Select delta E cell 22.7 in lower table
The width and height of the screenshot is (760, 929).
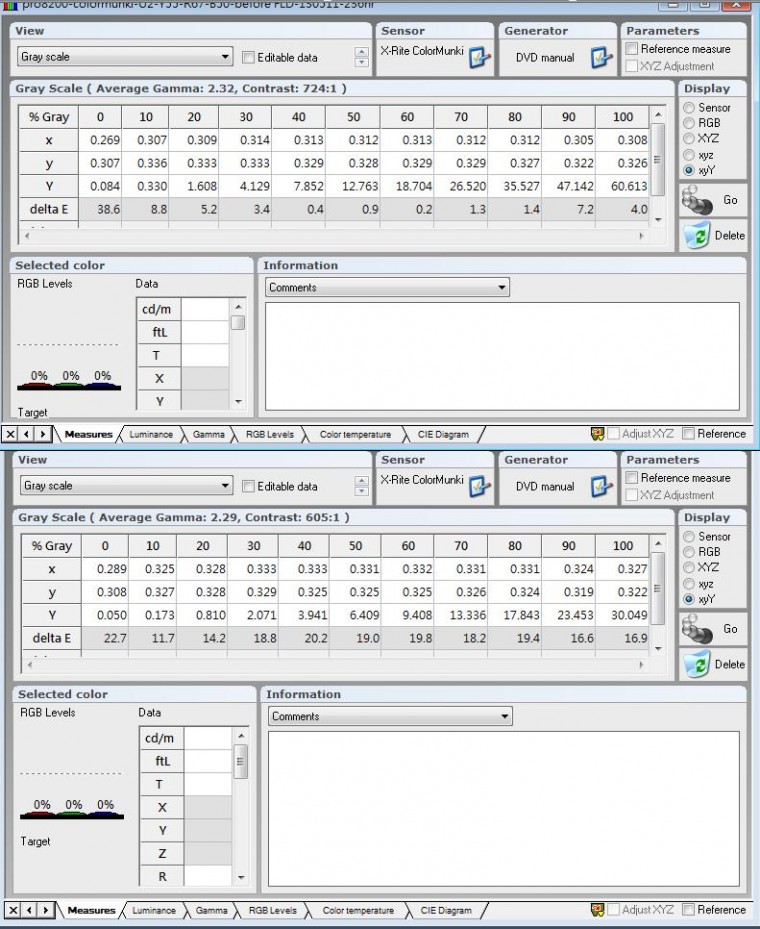[105, 638]
